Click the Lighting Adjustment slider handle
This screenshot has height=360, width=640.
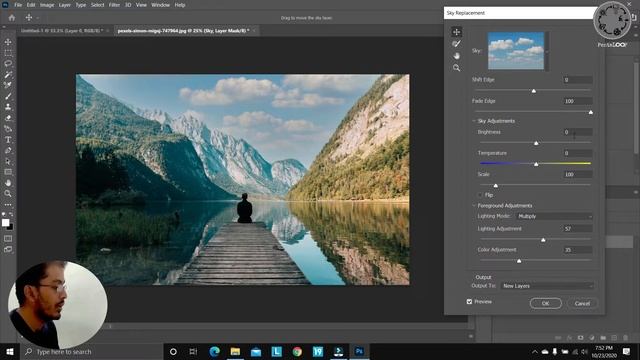click(x=543, y=240)
